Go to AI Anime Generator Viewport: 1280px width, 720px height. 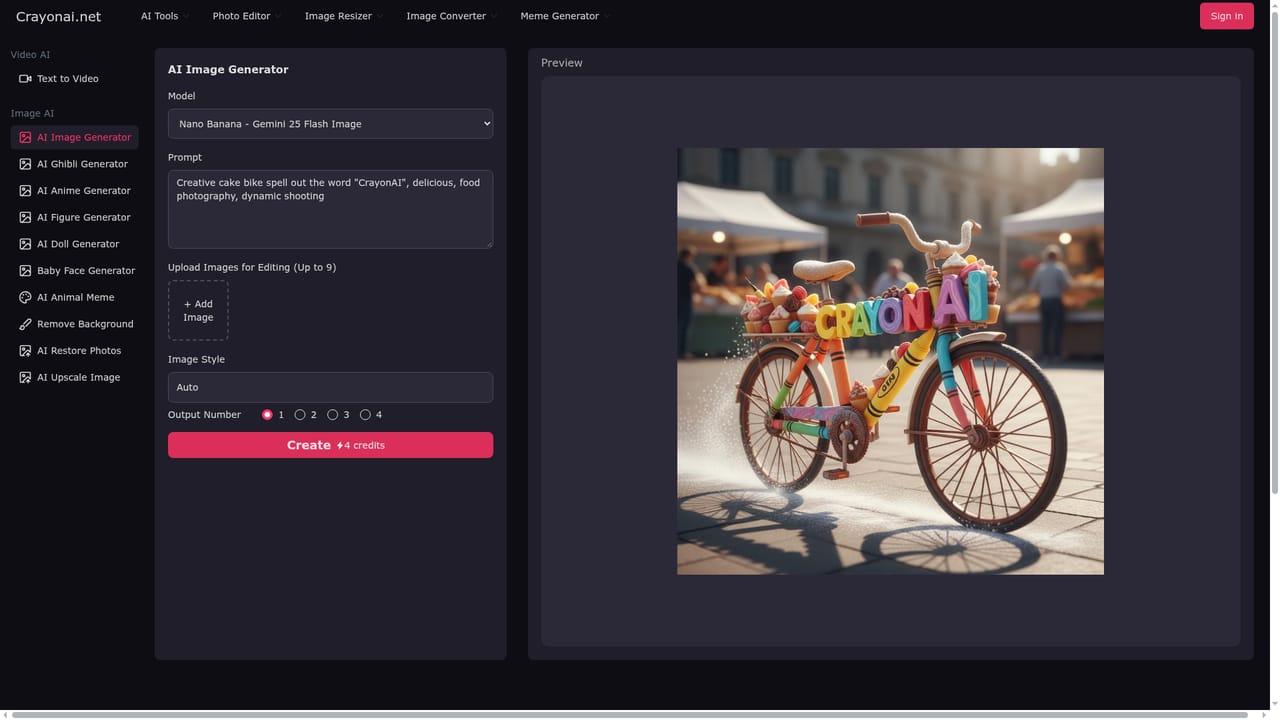(x=74, y=191)
